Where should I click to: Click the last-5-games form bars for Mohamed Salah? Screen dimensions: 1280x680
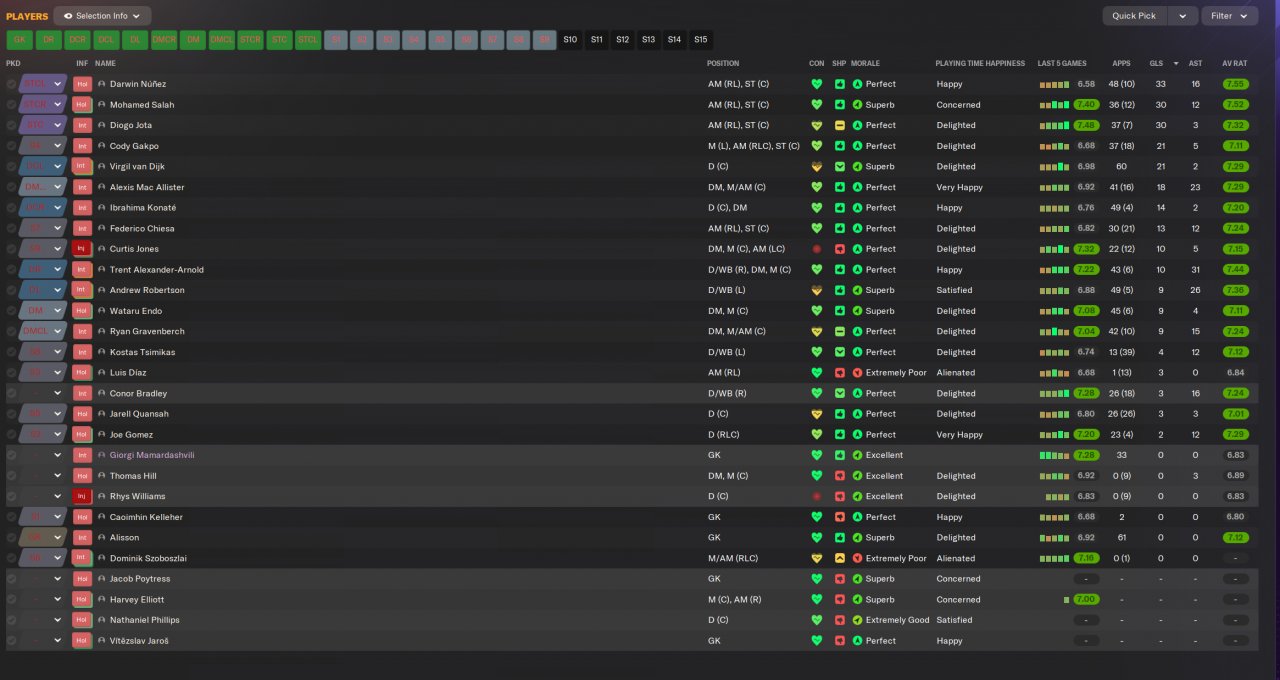[x=1054, y=105]
